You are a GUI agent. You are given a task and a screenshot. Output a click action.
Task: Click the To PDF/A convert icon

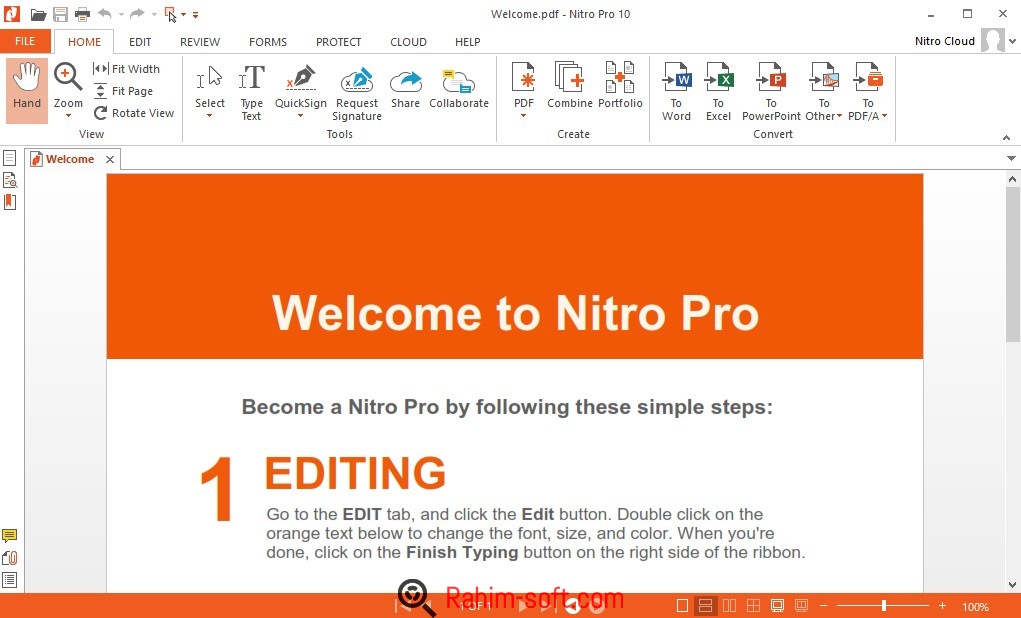pyautogui.click(x=868, y=77)
